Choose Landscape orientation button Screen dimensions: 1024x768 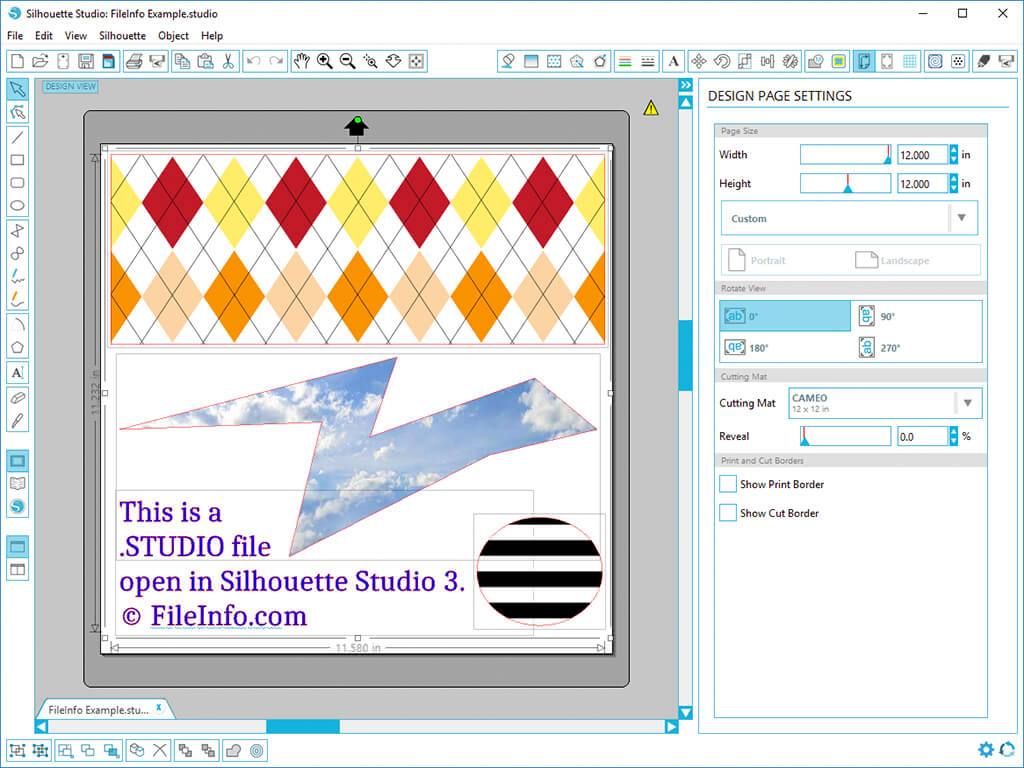click(892, 260)
